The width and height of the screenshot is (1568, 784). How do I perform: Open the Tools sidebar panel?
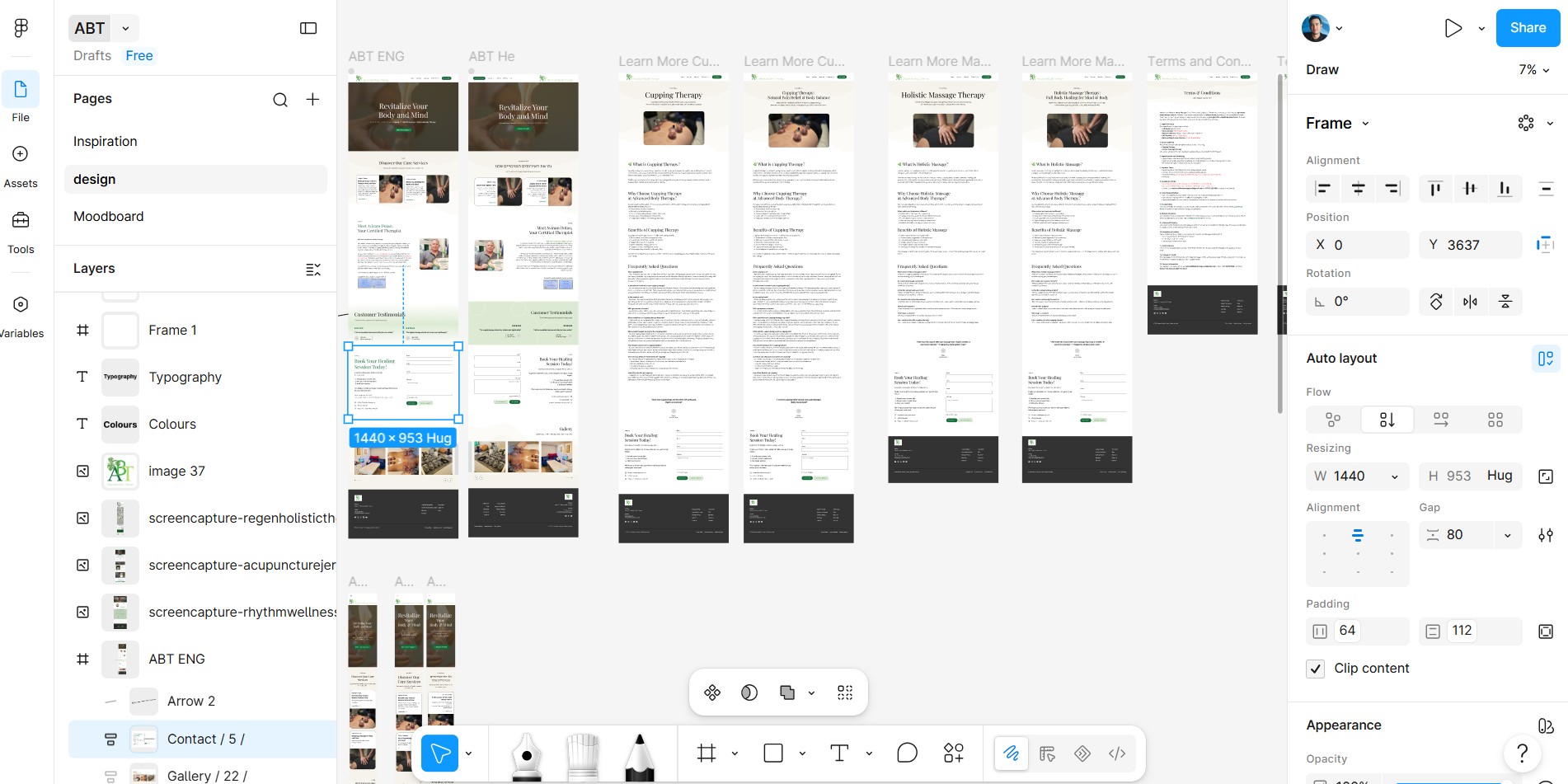click(21, 220)
